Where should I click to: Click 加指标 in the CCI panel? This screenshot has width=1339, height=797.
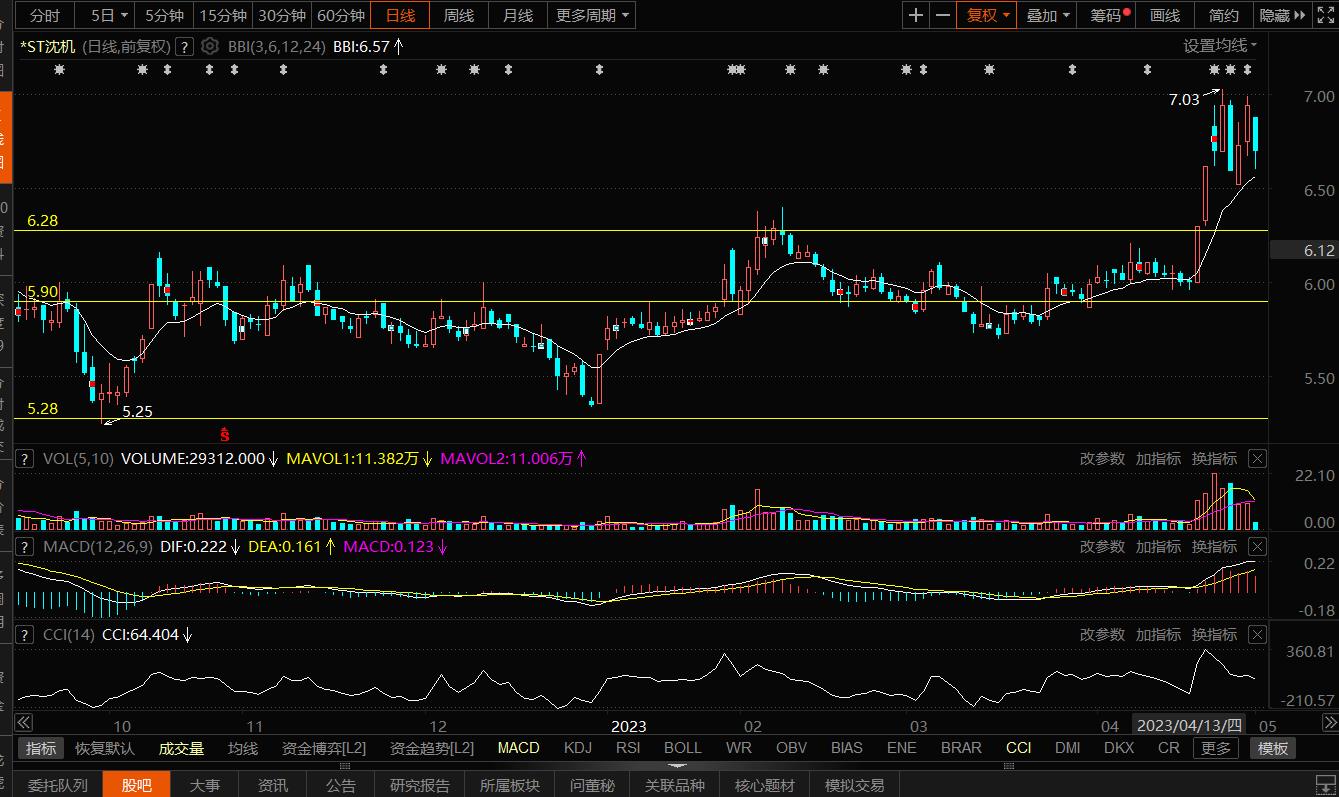[x=1158, y=635]
